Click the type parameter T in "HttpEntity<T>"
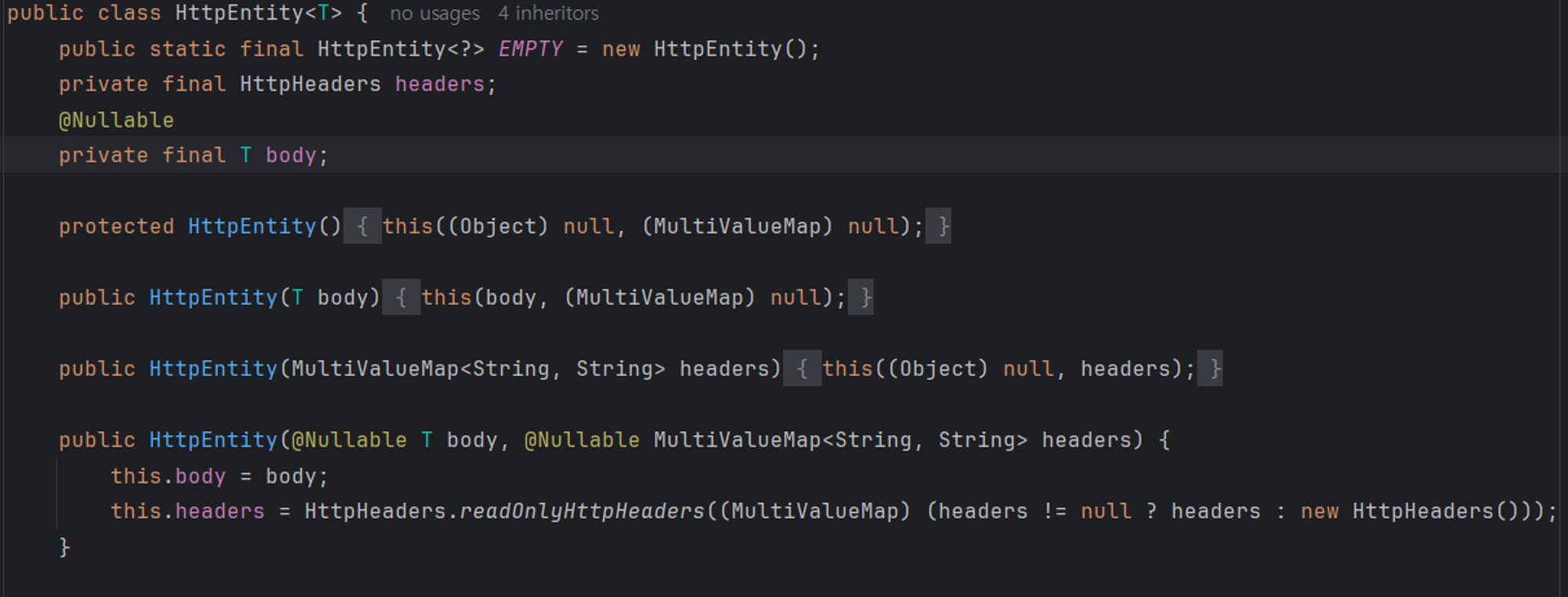The height and width of the screenshot is (597, 1568). [x=323, y=13]
